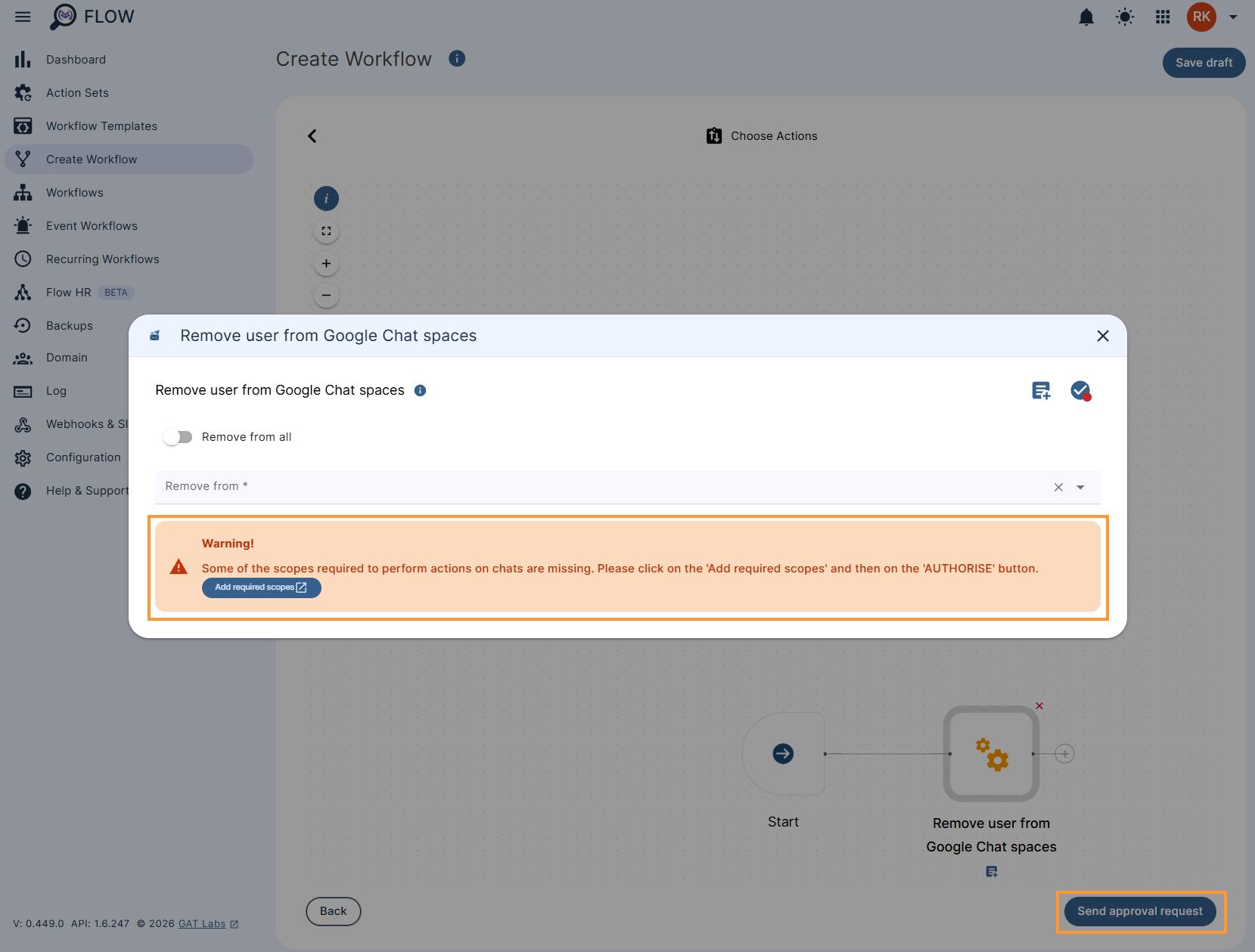Screen dimensions: 1255x952
Task: Click the Workflow Templates icon
Action: tap(23, 126)
